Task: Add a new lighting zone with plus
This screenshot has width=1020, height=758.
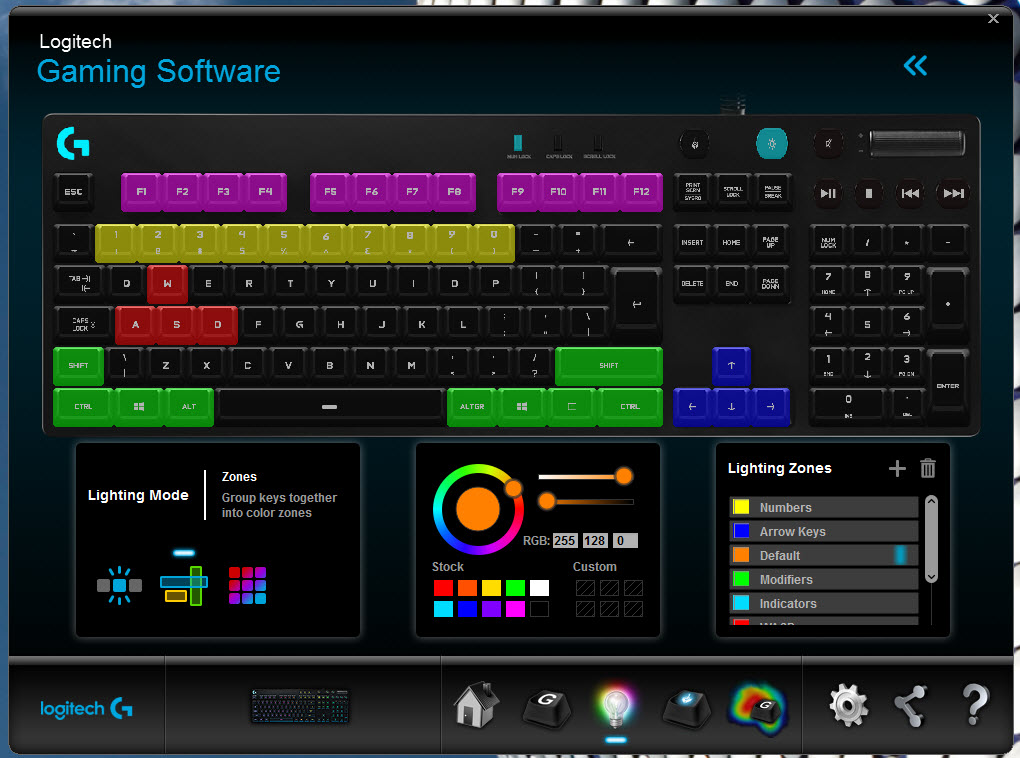Action: point(897,468)
